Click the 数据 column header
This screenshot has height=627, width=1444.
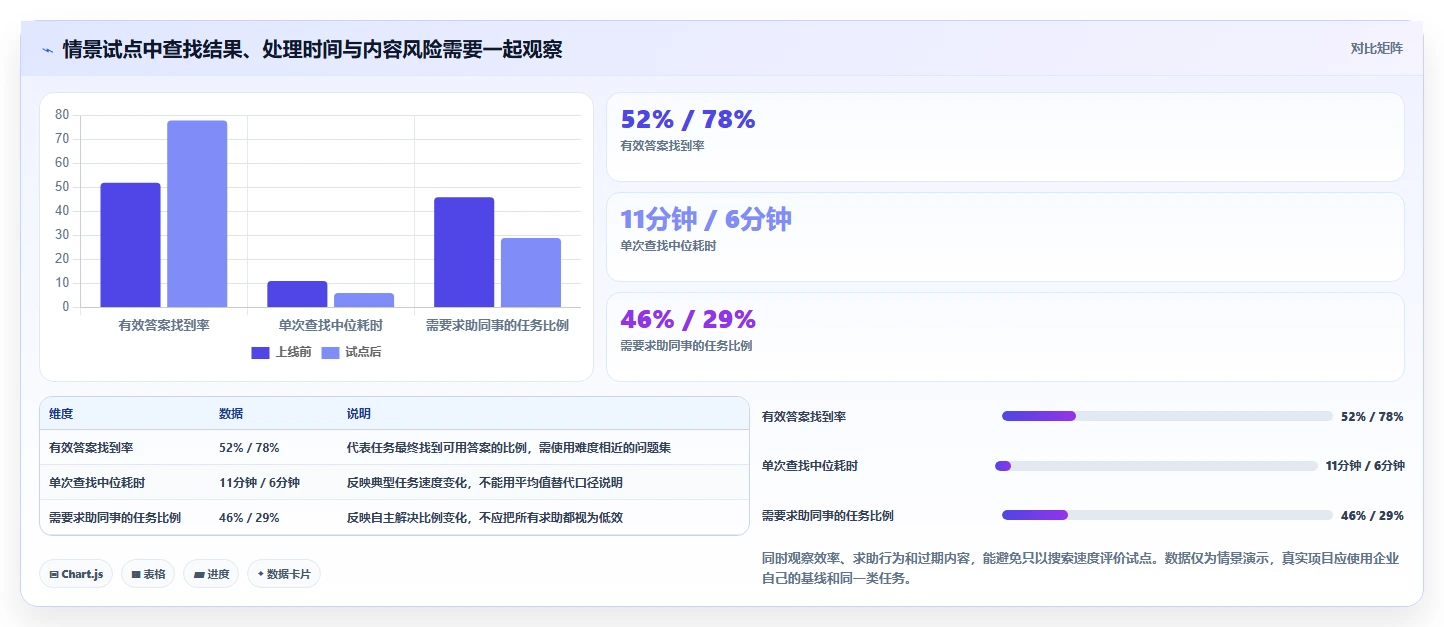click(231, 414)
